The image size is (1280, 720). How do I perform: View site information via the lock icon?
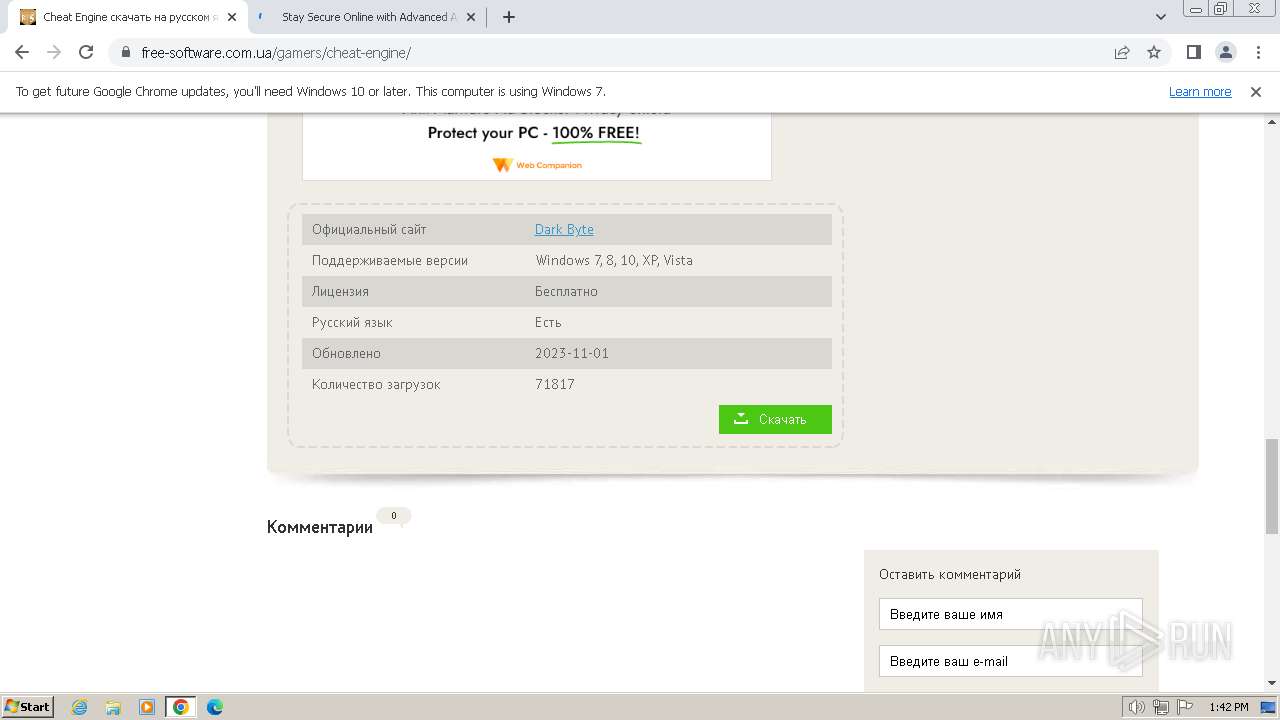(x=126, y=53)
